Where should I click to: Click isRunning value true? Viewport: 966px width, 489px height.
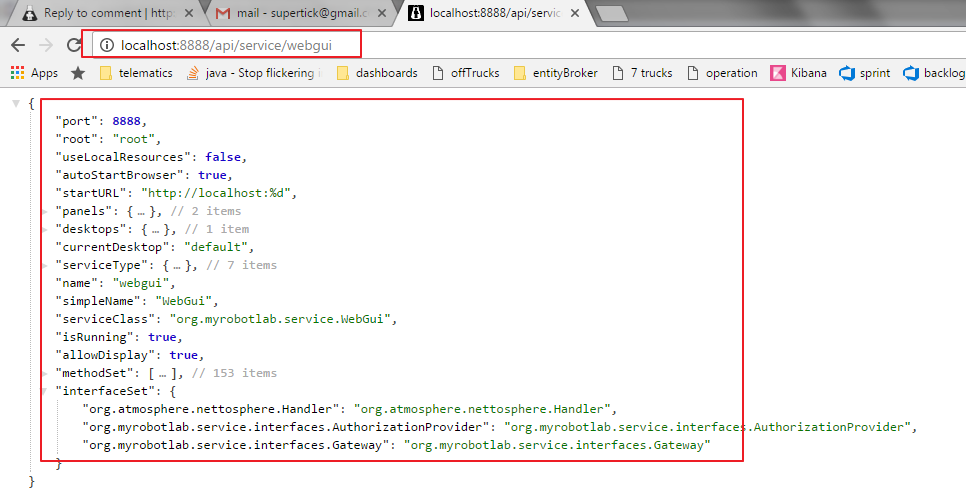click(162, 337)
